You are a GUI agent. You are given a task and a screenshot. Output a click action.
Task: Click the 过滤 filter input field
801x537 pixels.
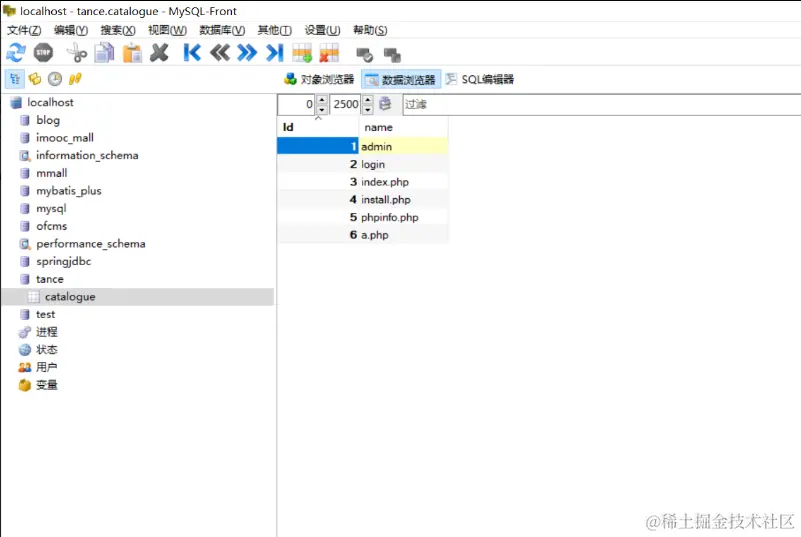coord(602,104)
